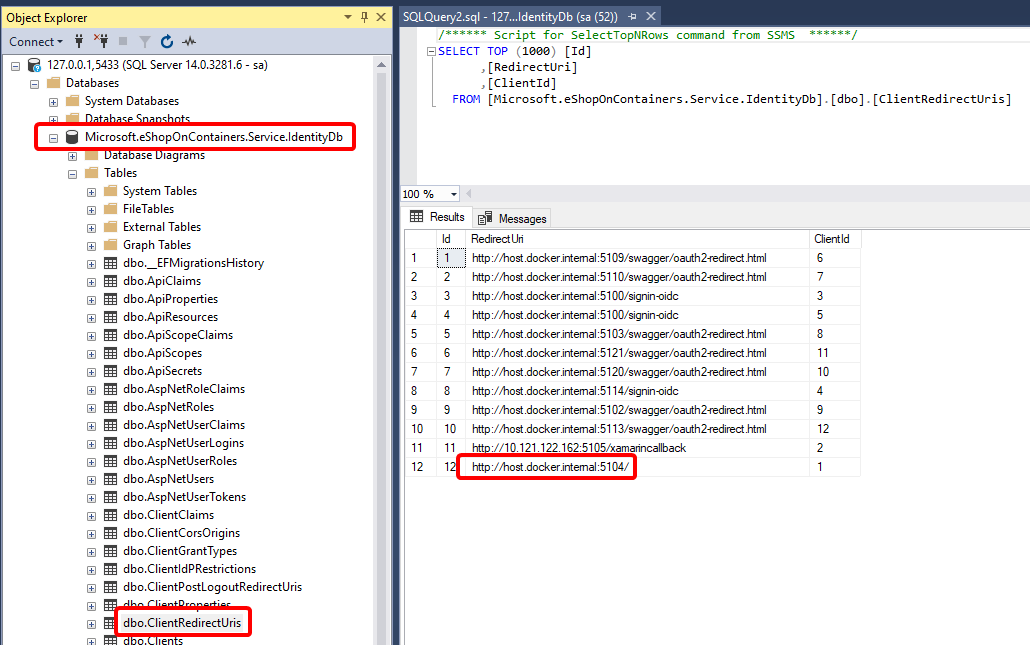Click the External Tables folder icon
Viewport: 1030px width, 645px height.
click(x=110, y=226)
